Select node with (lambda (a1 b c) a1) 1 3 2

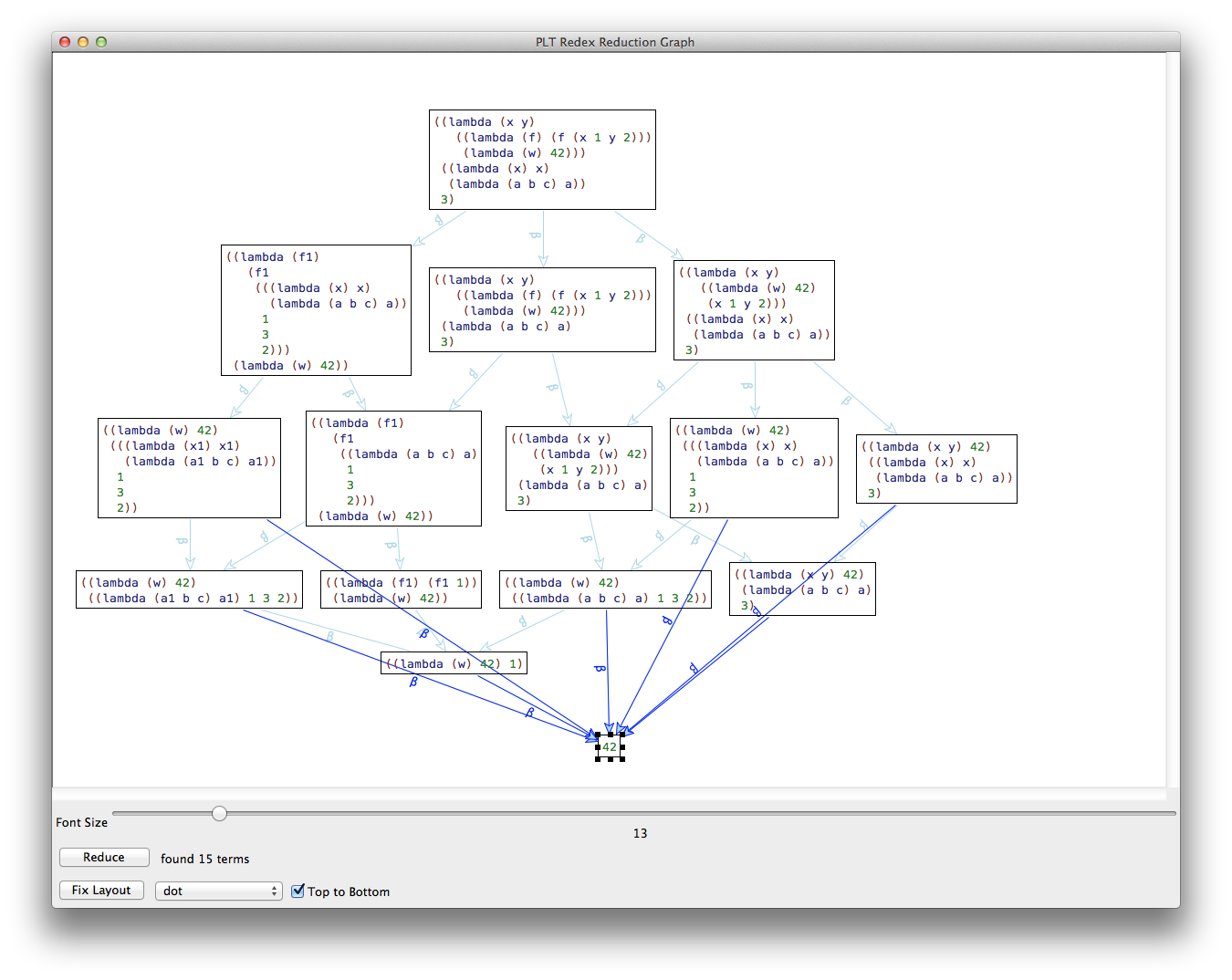pyautogui.click(x=189, y=589)
